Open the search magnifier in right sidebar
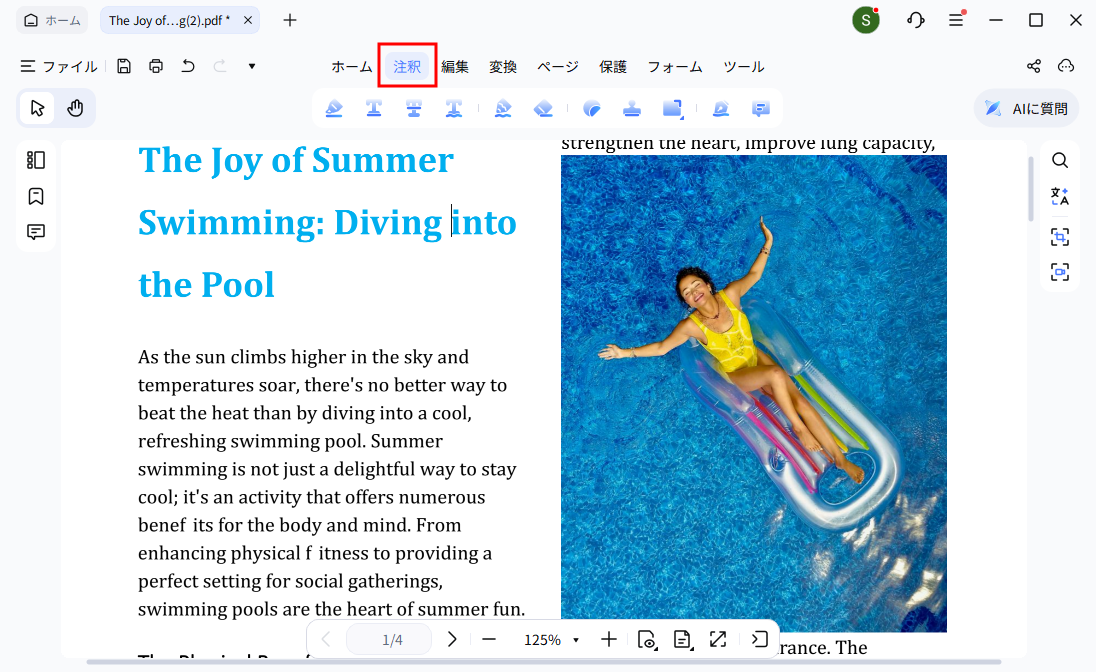The width and height of the screenshot is (1096, 672). [1060, 160]
